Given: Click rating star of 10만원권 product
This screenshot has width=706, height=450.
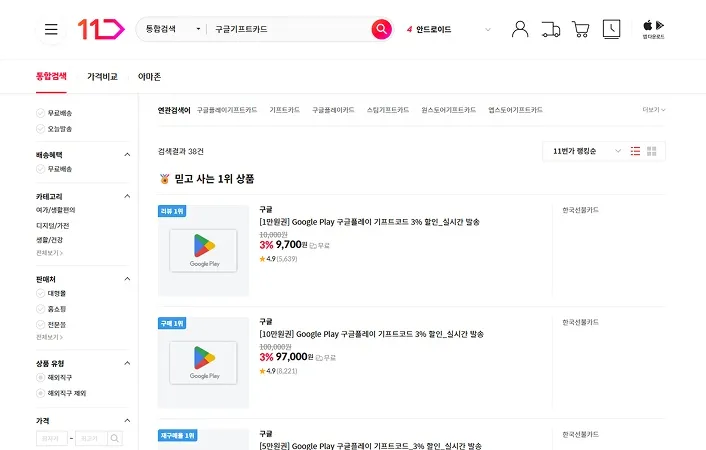Looking at the screenshot, I should point(262,371).
